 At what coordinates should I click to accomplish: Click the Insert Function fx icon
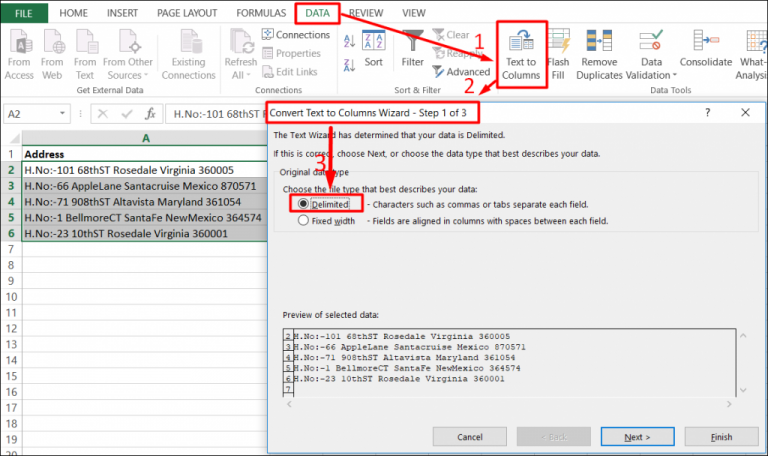150,114
